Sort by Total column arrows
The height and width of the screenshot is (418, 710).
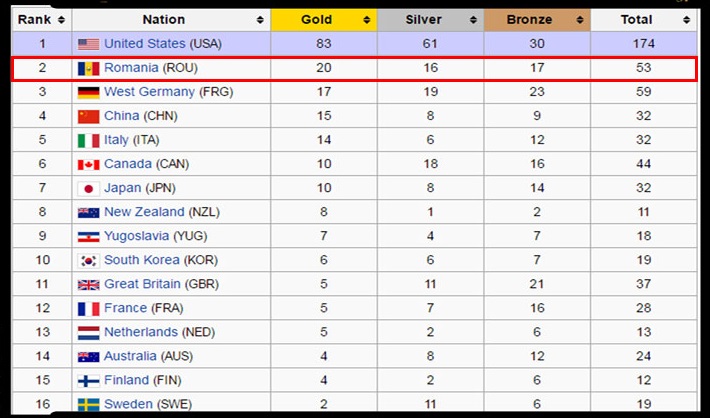point(686,20)
